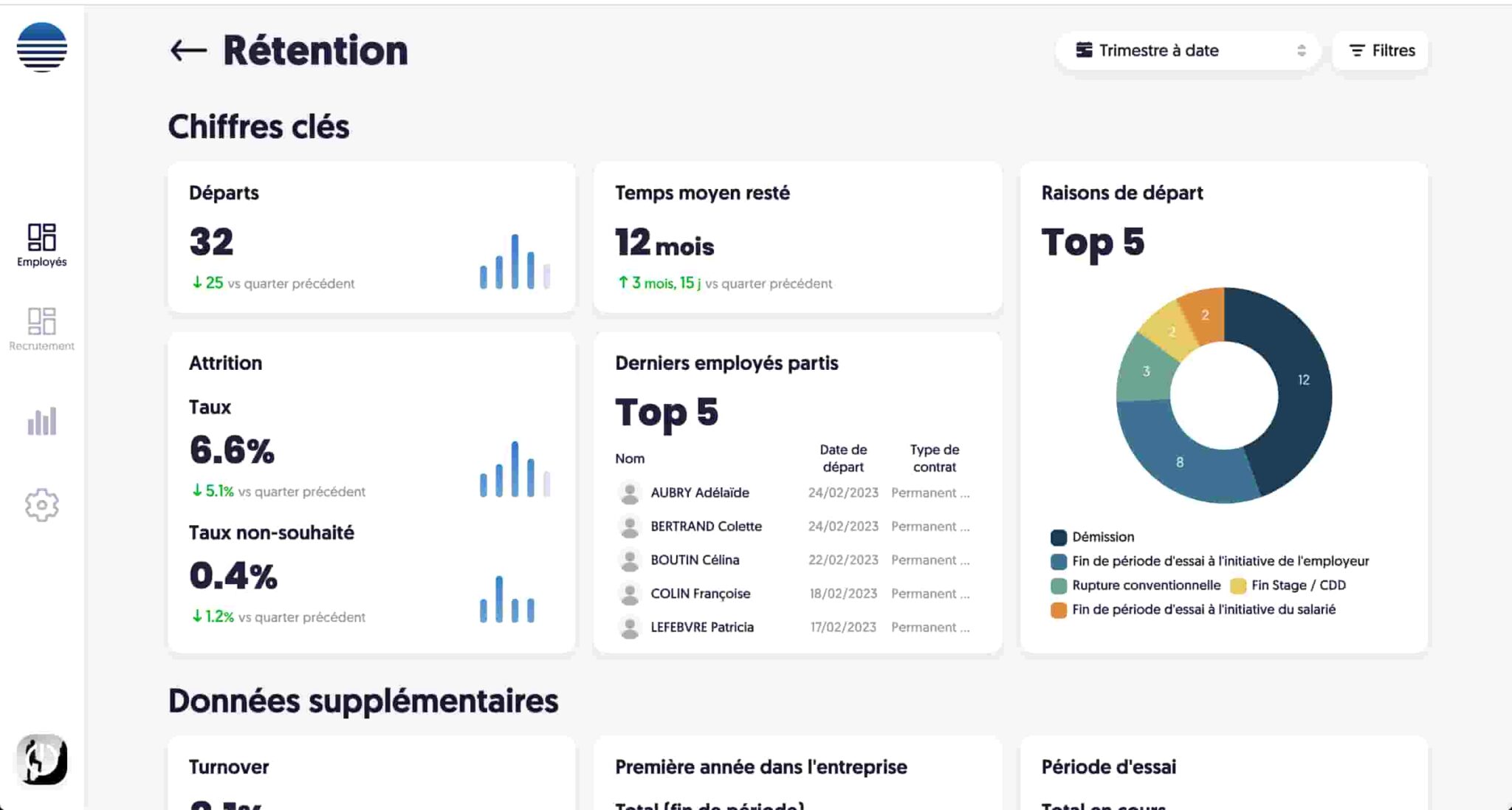Click the Départs mini bar chart
The image size is (1512, 810).
[515, 262]
